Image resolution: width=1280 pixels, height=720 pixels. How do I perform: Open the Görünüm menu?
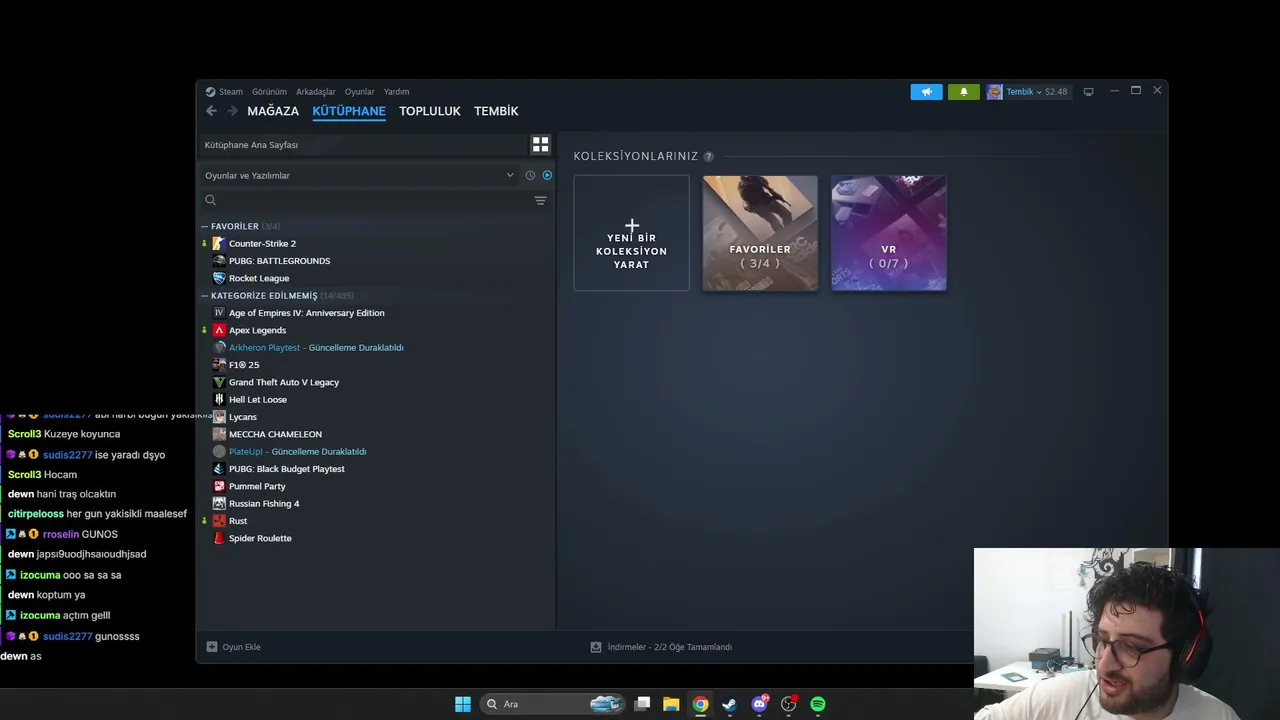[269, 92]
